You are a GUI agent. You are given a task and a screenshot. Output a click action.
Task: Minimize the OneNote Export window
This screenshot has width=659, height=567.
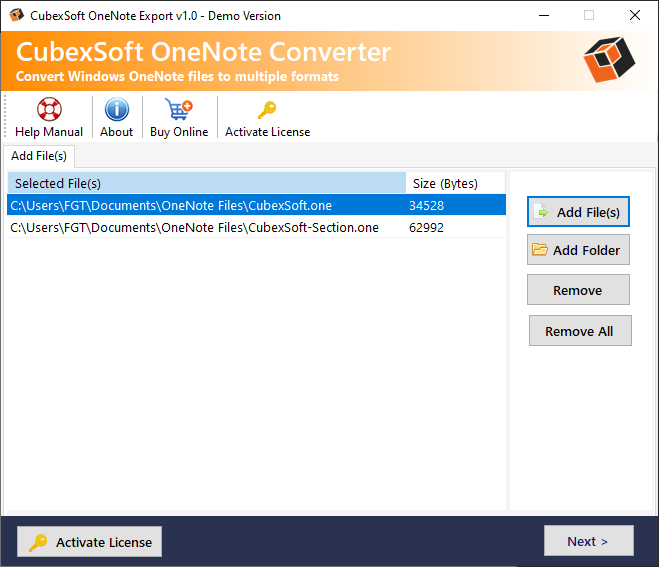click(x=544, y=16)
